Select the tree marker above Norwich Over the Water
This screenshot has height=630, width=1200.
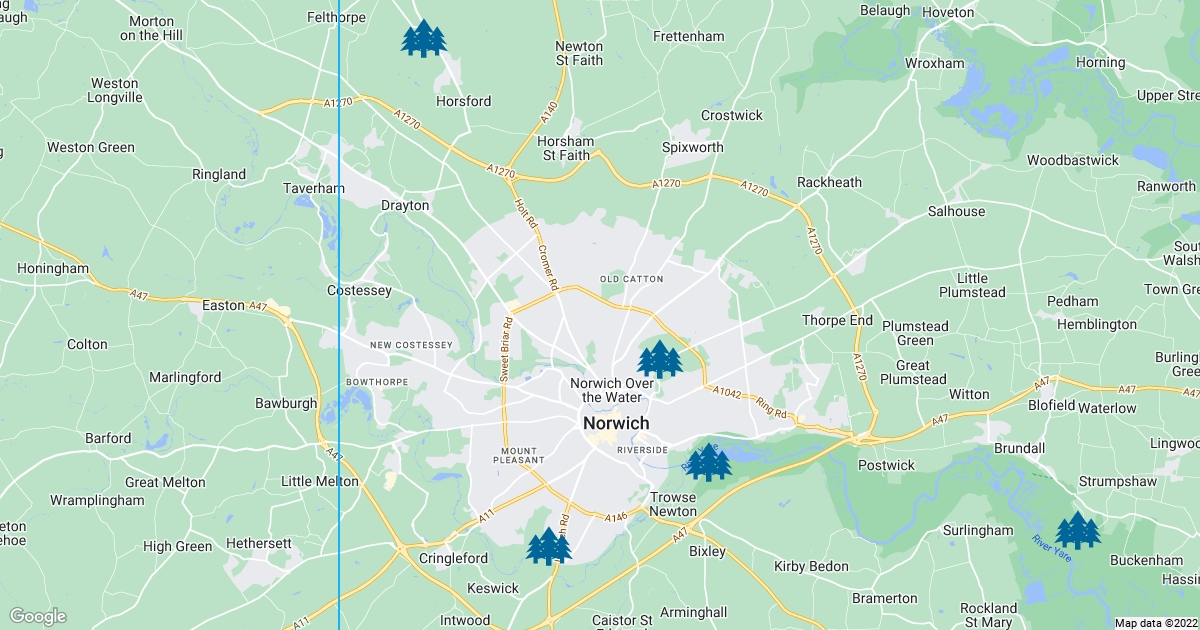click(660, 359)
